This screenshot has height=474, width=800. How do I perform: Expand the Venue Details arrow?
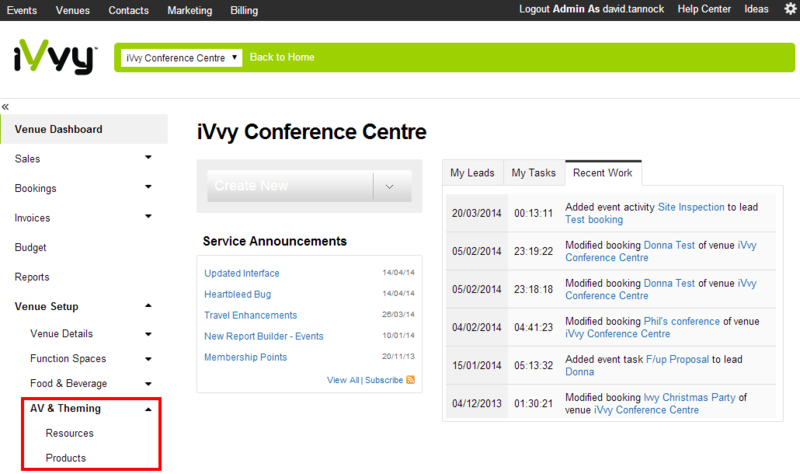[x=148, y=335]
